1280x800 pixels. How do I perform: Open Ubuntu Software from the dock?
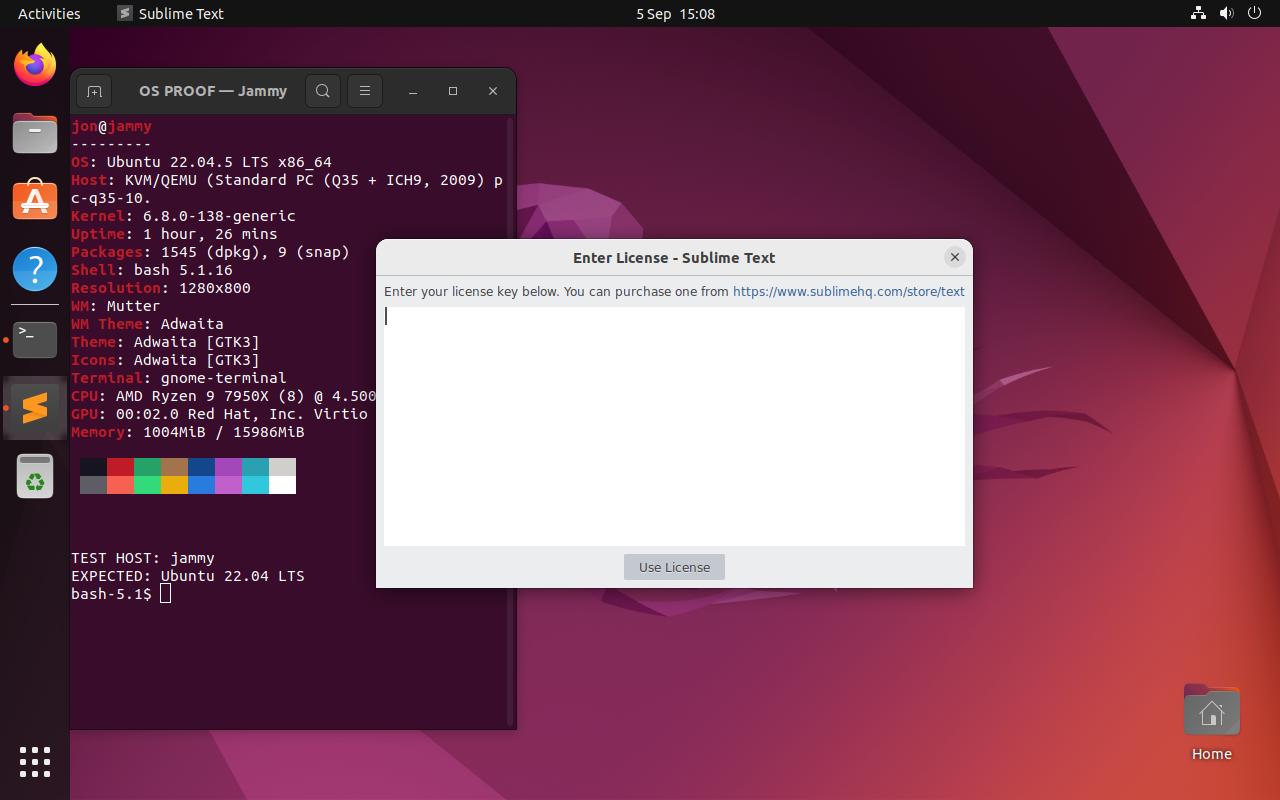point(35,200)
